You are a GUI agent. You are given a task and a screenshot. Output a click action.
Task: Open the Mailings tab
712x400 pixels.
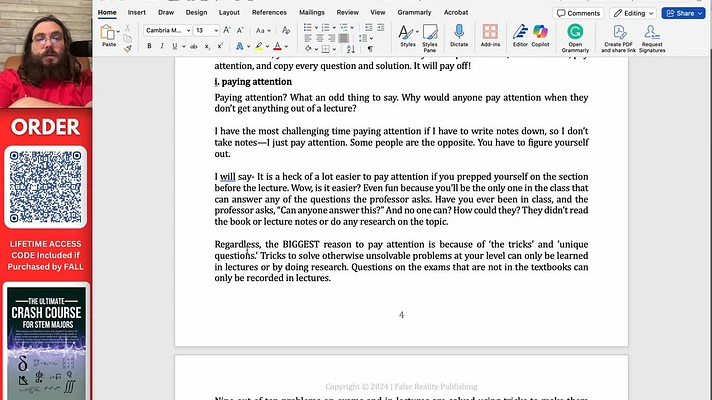(x=312, y=12)
